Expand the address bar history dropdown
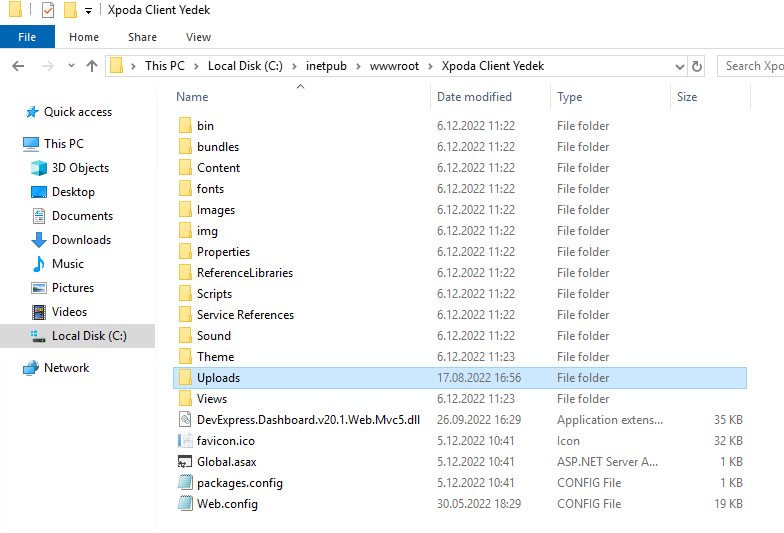Screen dimensions: 784x533 [x=680, y=66]
